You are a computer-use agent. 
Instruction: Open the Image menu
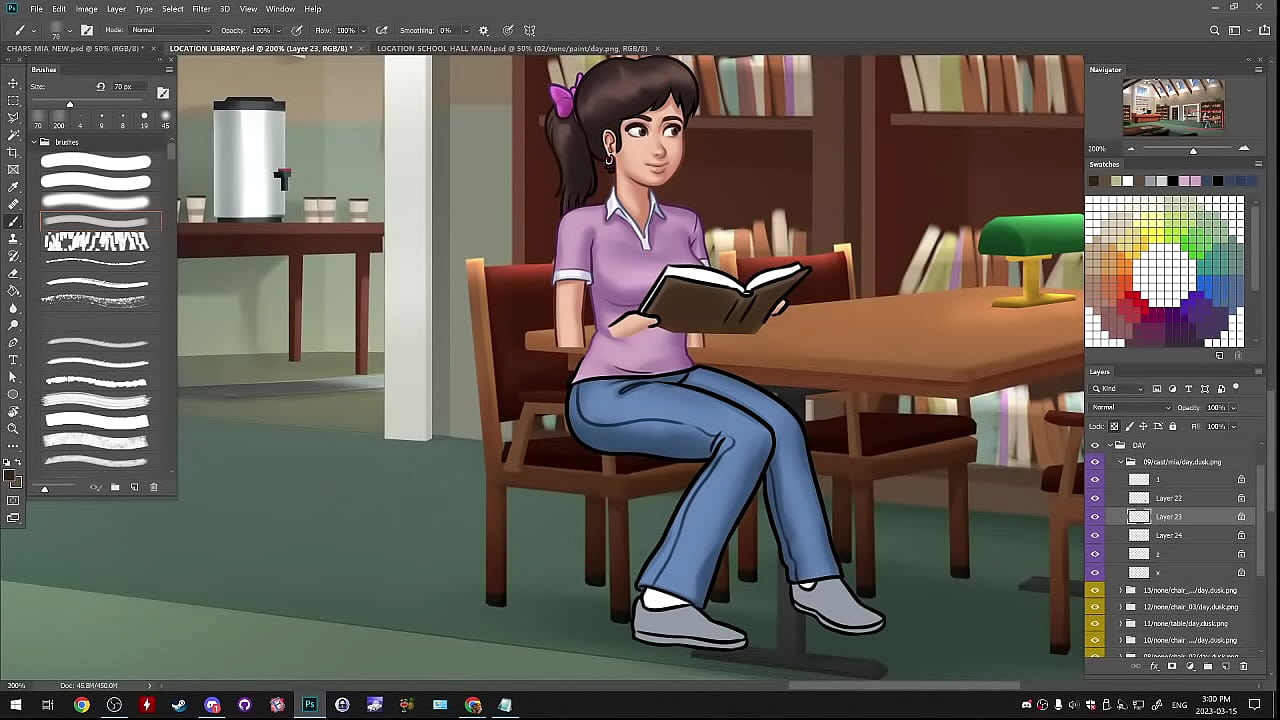tap(87, 9)
